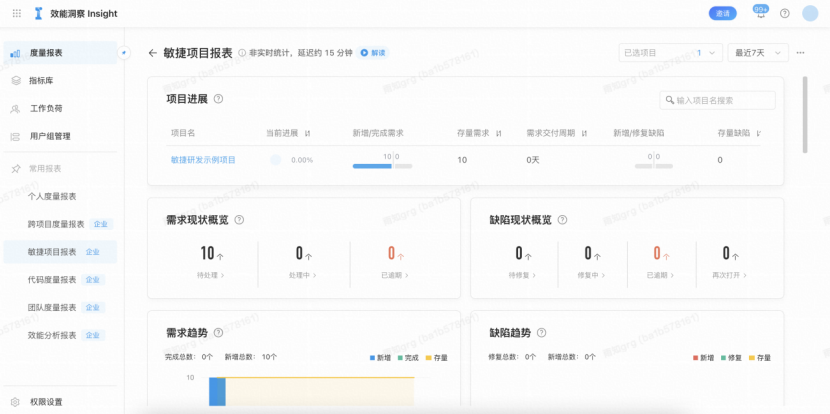Click the user avatar icon
Screen dimensions: 830x414
click(x=810, y=13)
